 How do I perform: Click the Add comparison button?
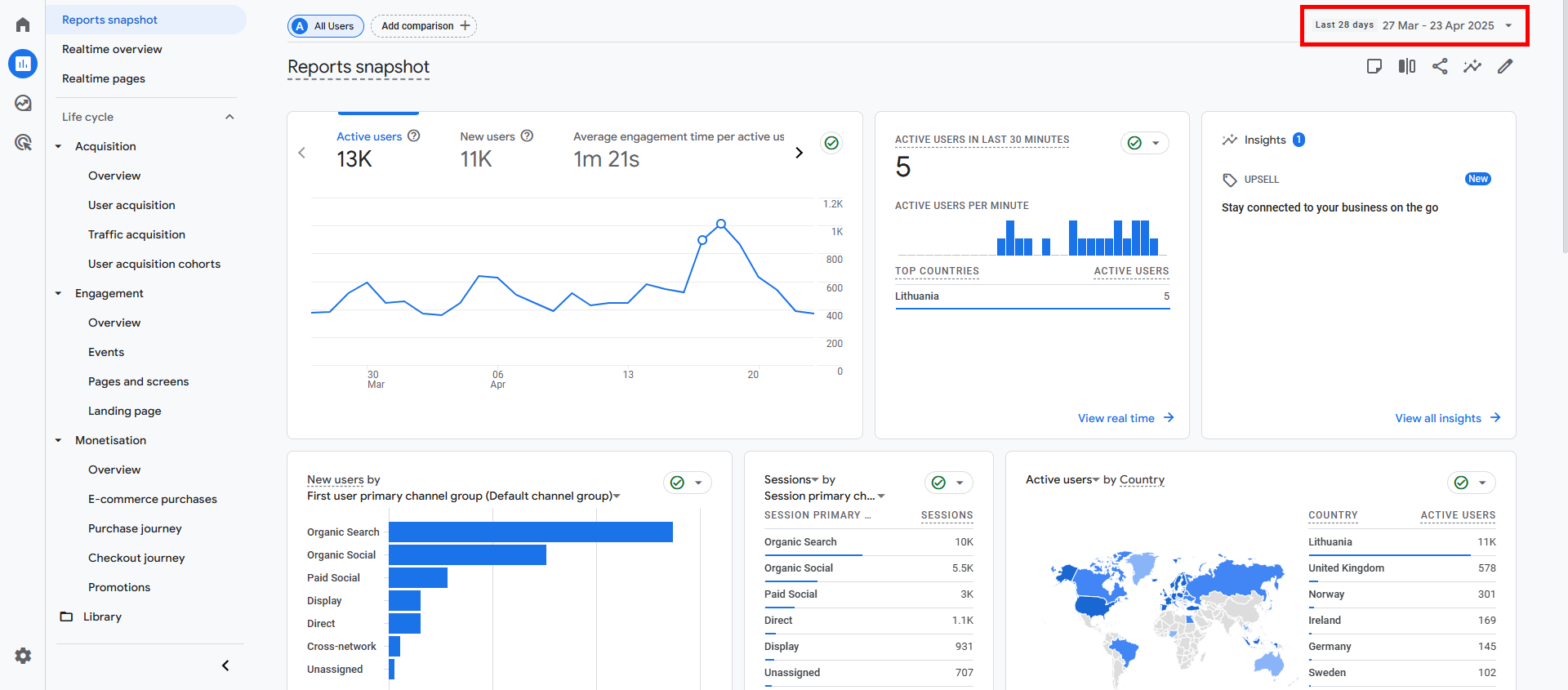click(x=424, y=26)
